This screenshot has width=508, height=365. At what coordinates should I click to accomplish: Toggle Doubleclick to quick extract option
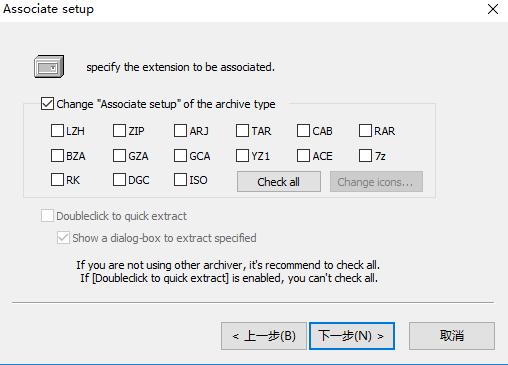pos(47,216)
